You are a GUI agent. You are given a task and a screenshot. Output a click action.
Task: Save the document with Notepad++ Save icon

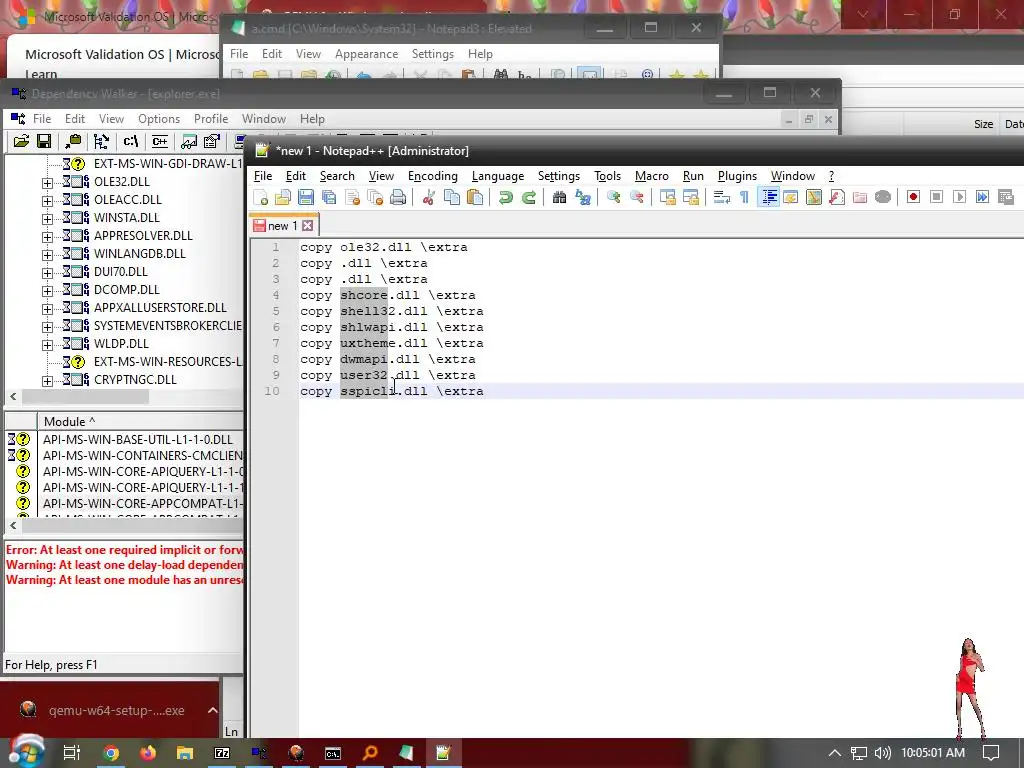click(306, 197)
